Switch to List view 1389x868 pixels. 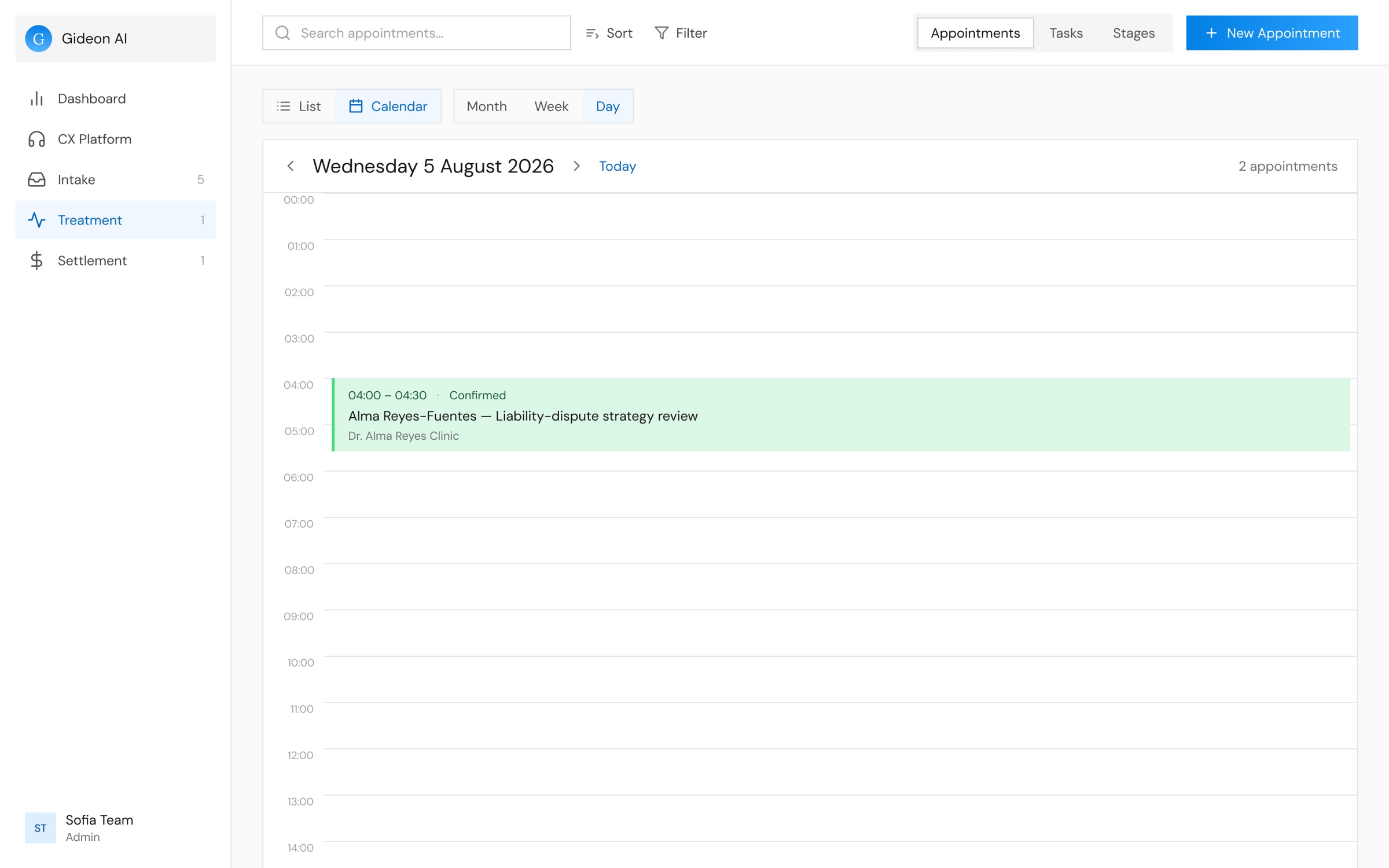pyautogui.click(x=299, y=106)
